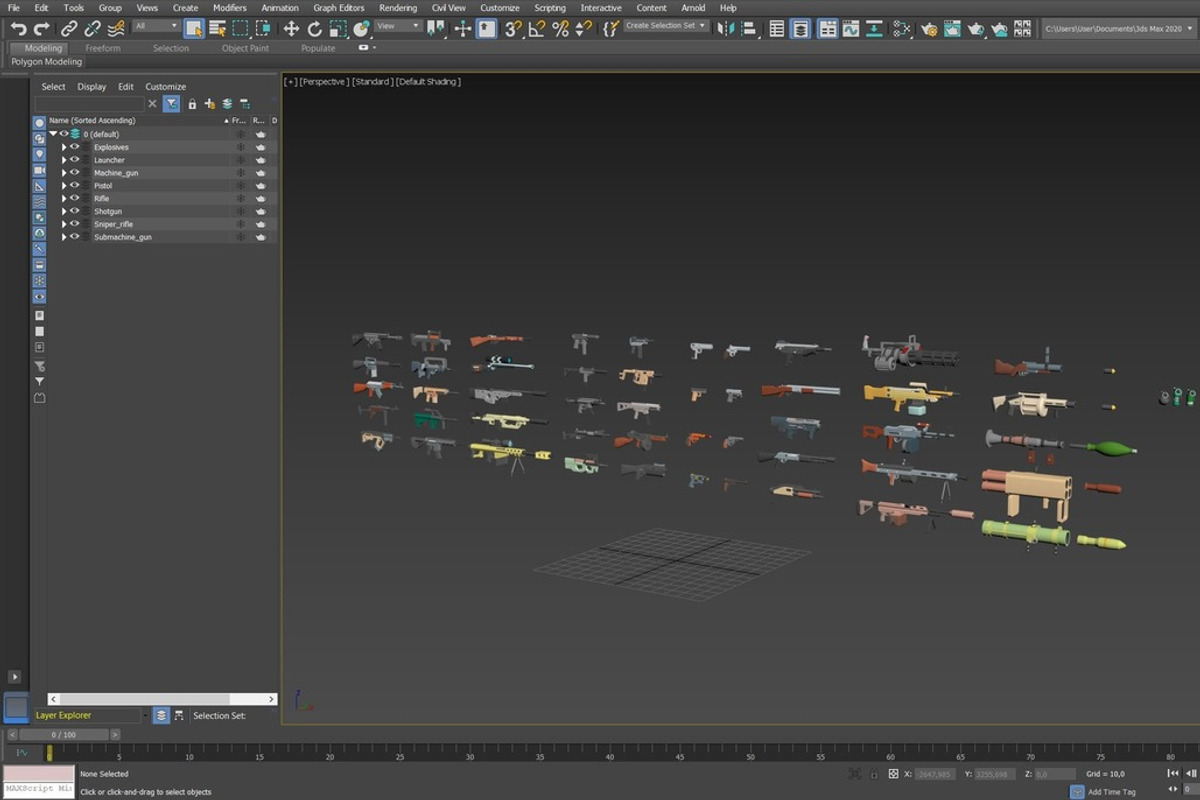Toggle the Scene Explorer button
Viewport: 1200px width, 800px height.
(777, 29)
